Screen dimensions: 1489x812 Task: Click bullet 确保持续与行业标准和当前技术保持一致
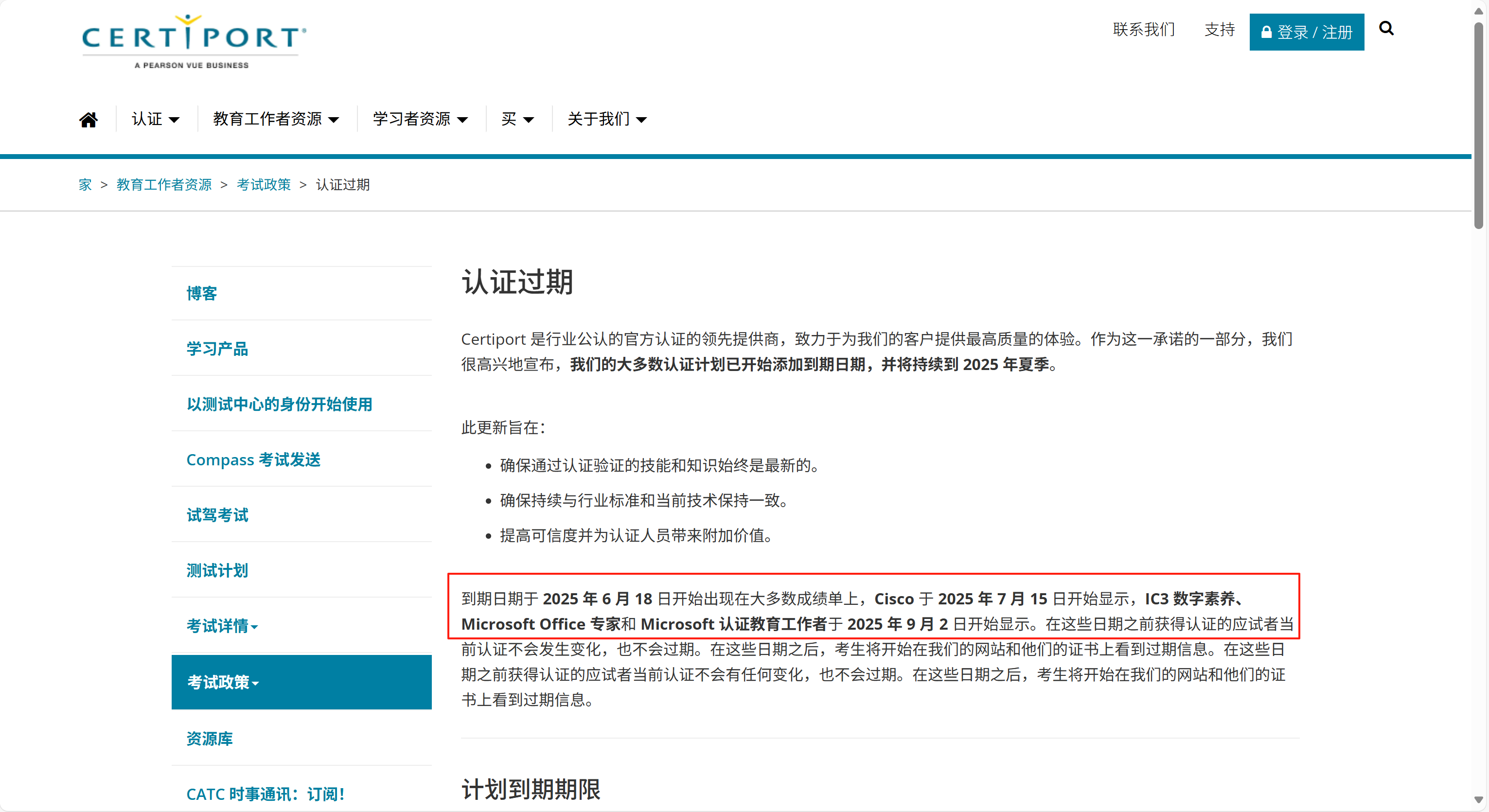644,500
